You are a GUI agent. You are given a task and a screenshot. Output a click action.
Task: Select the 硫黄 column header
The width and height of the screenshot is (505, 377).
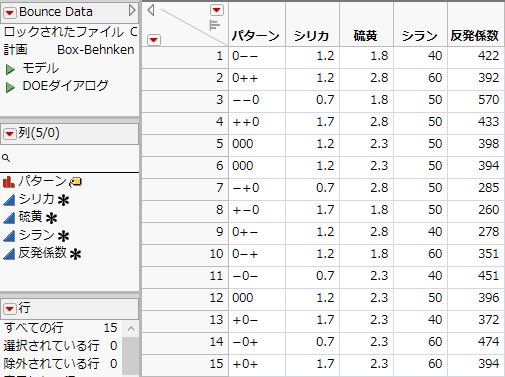[x=366, y=24]
